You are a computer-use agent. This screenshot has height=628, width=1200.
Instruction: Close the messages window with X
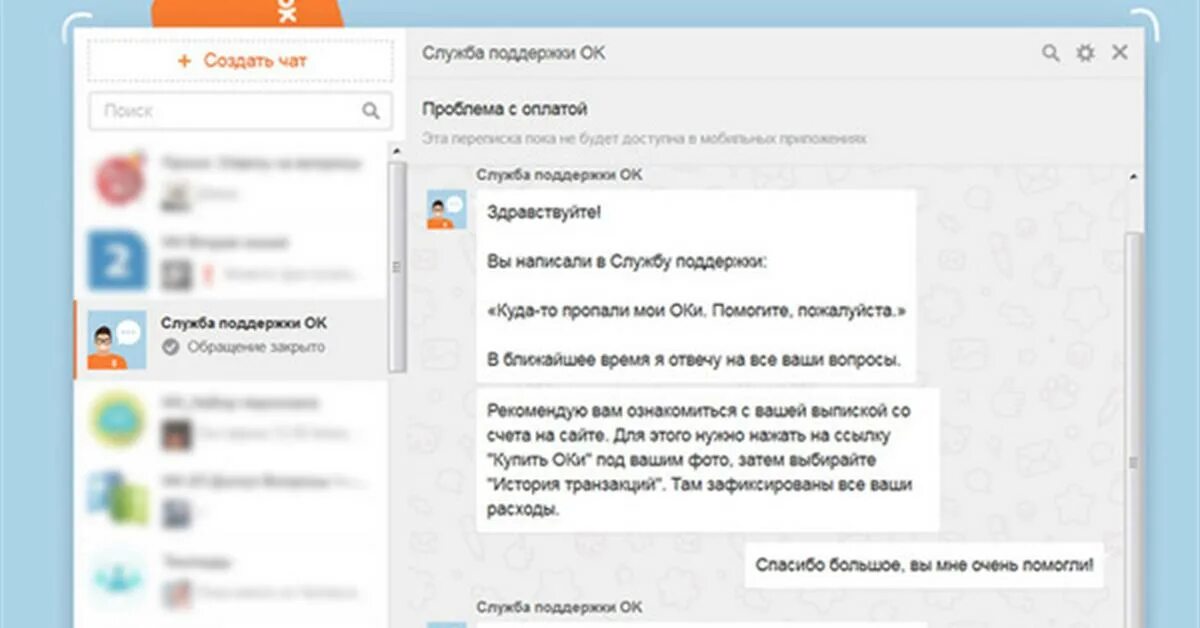pos(1120,52)
